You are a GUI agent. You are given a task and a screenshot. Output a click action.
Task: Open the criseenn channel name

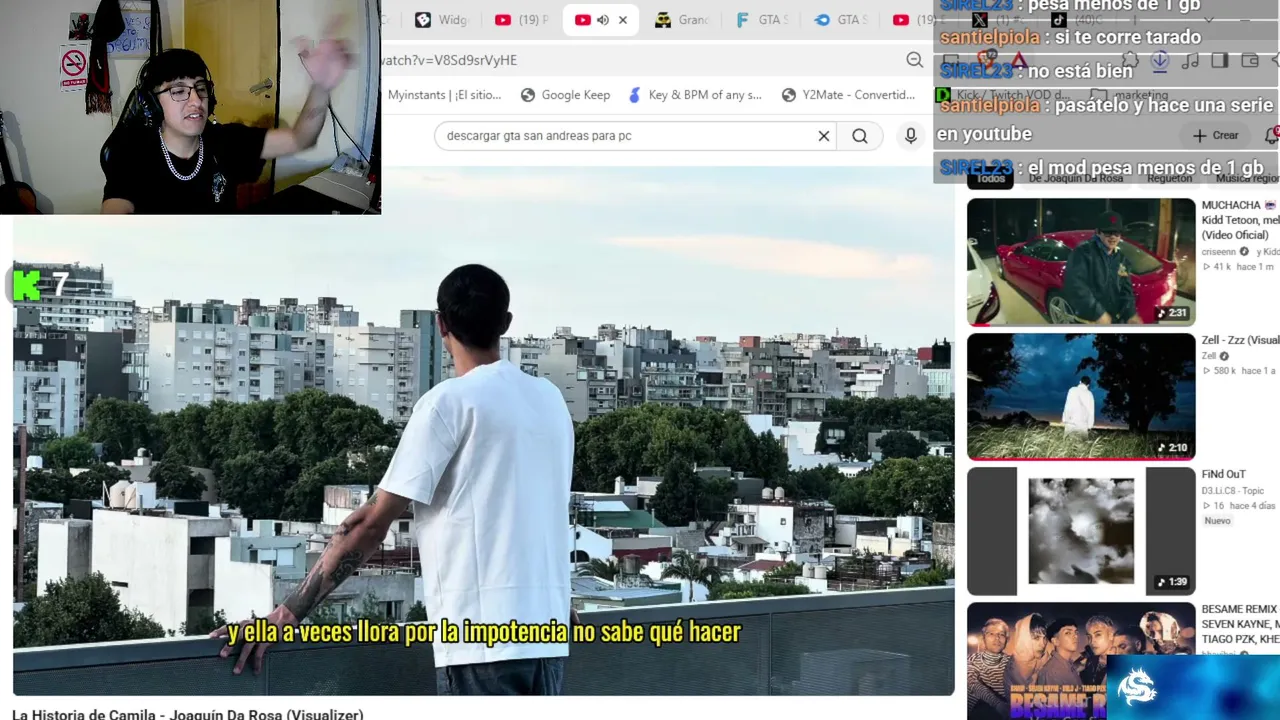[x=1218, y=252]
